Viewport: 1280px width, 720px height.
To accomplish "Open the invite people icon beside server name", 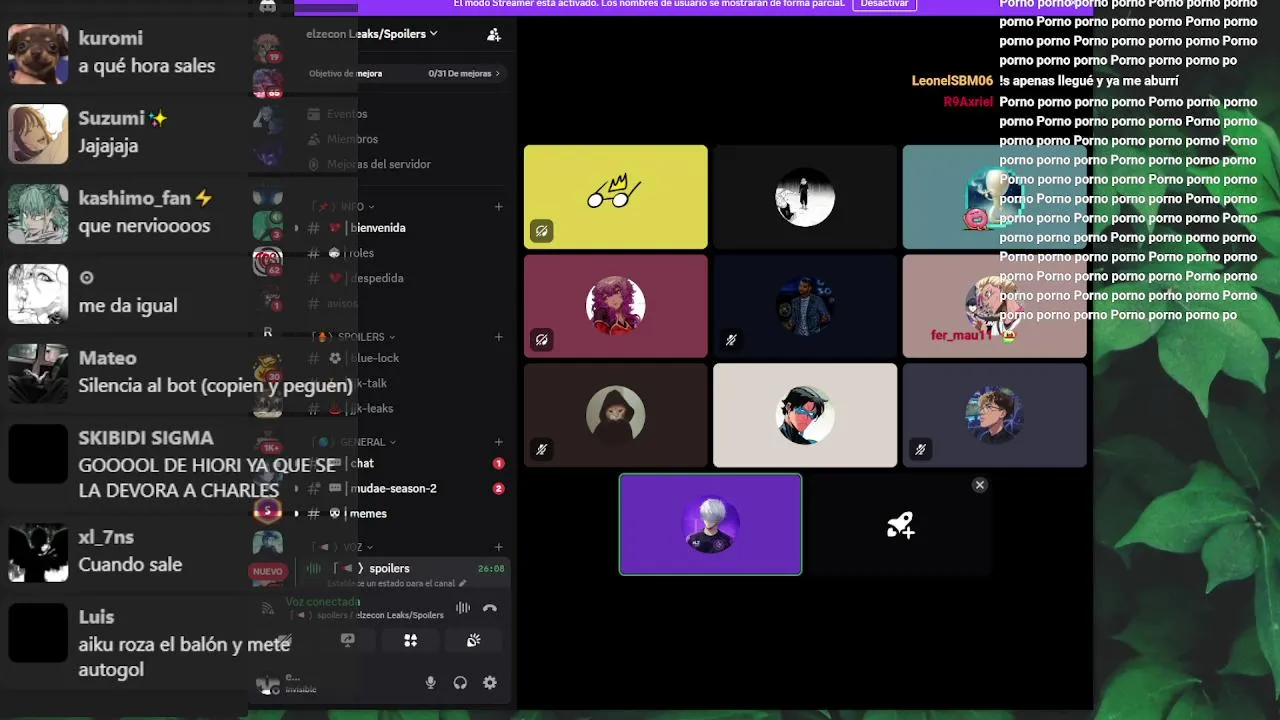I will pyautogui.click(x=493, y=34).
